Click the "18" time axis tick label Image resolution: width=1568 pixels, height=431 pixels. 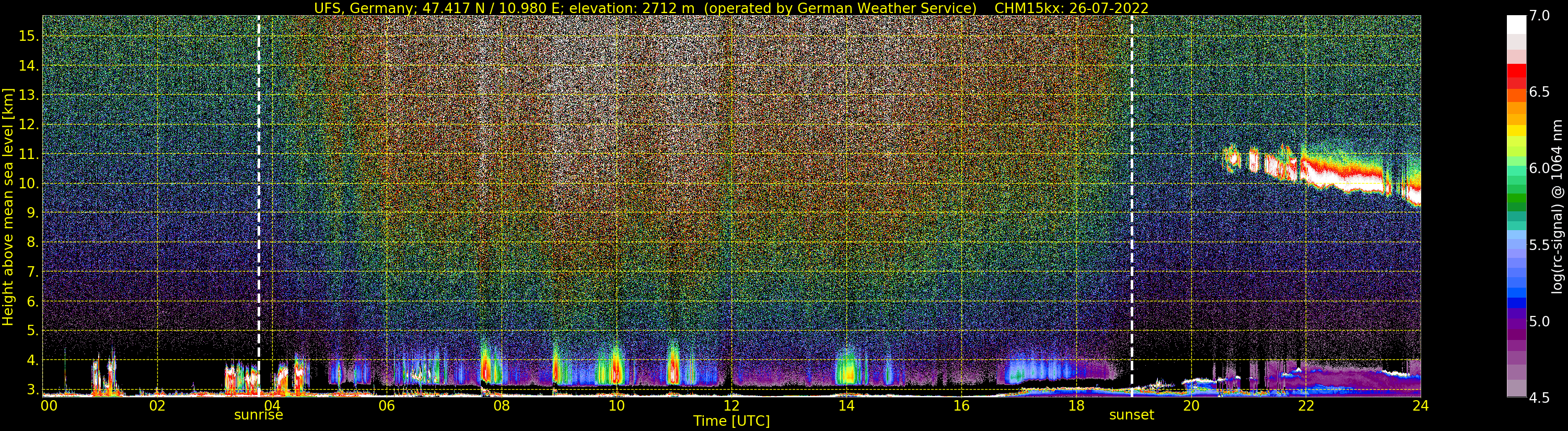1076,405
